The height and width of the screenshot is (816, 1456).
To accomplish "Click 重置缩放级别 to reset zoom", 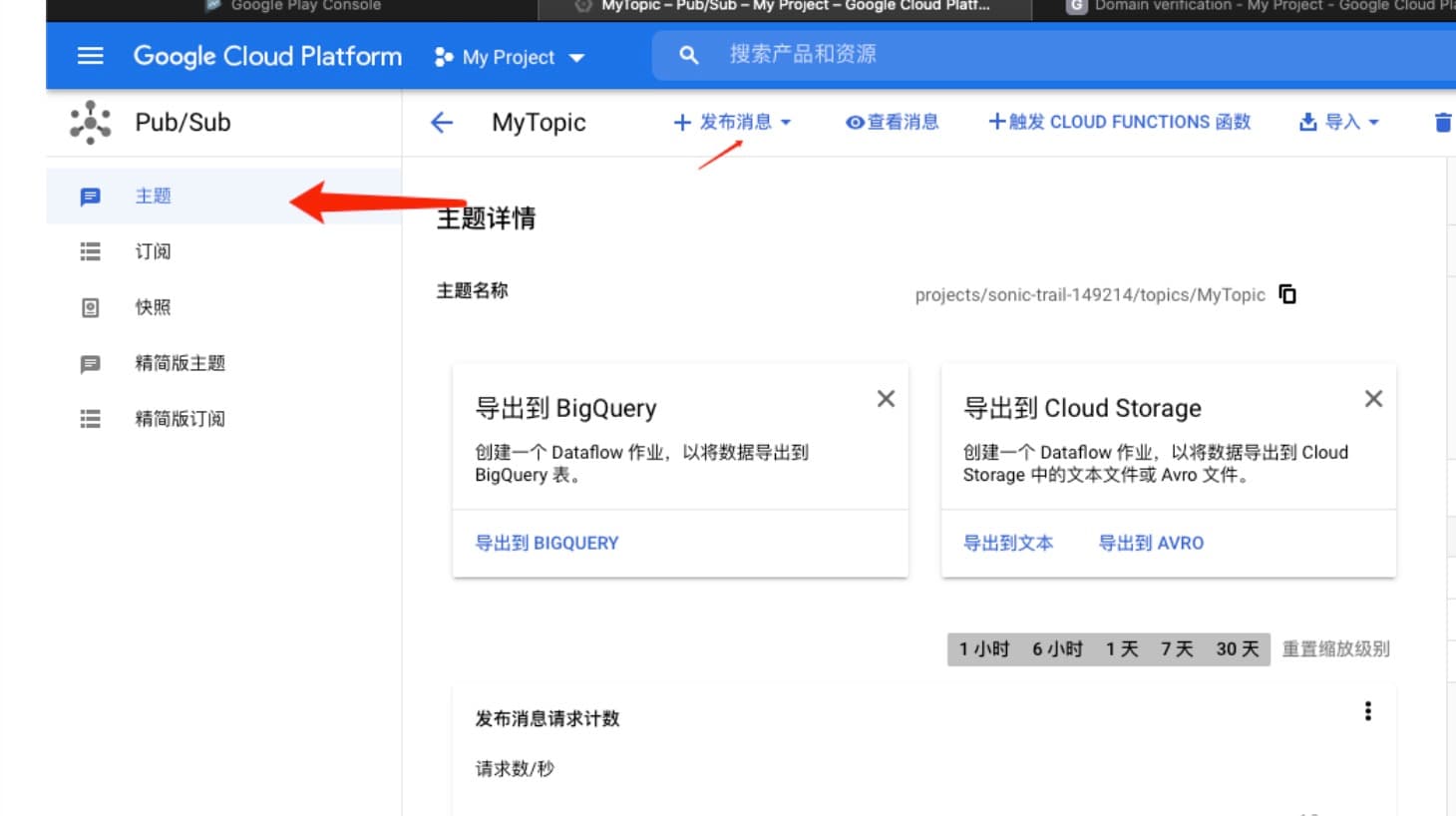I will [x=1335, y=649].
